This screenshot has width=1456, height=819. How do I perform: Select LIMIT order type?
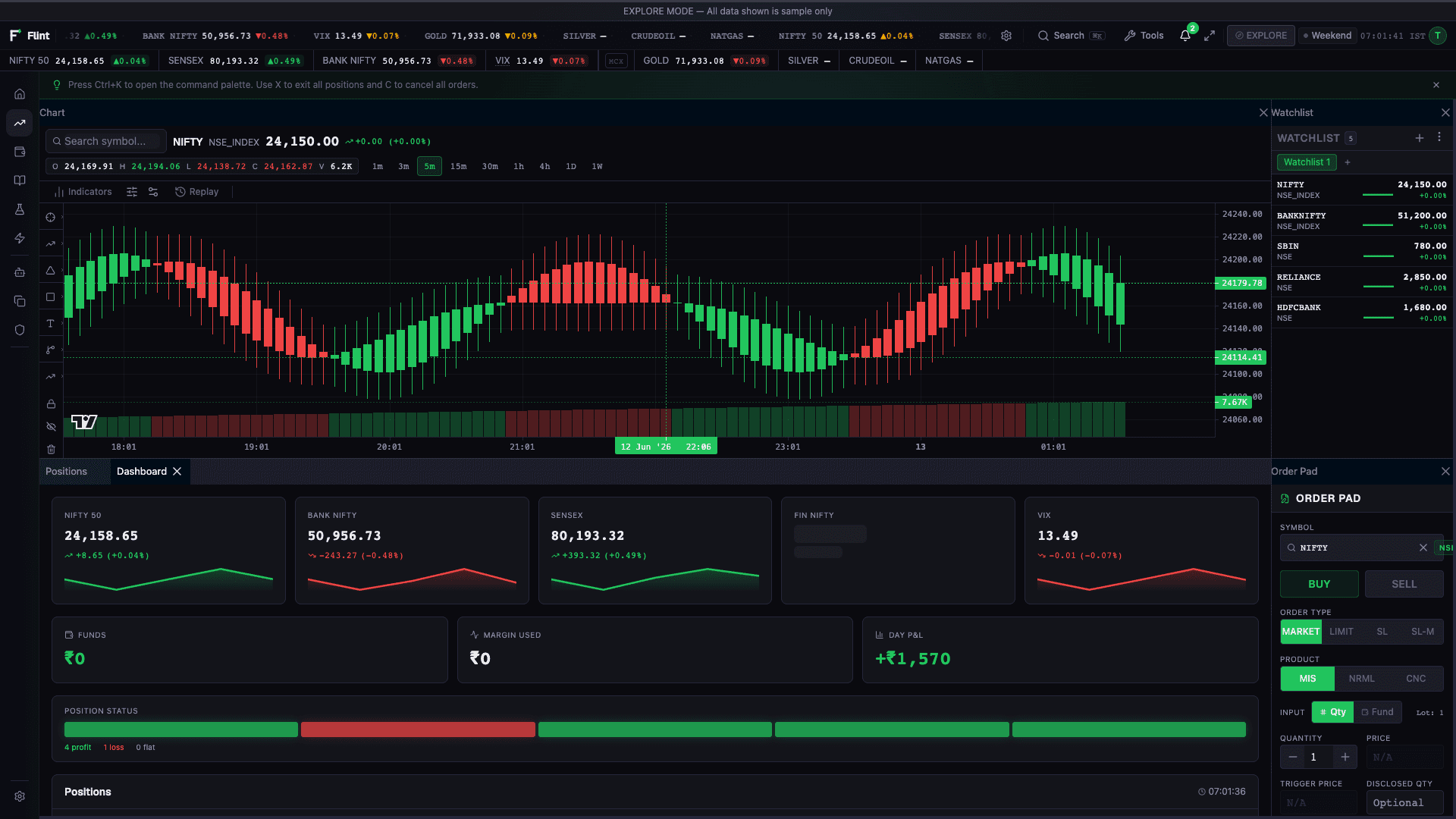[x=1341, y=632]
